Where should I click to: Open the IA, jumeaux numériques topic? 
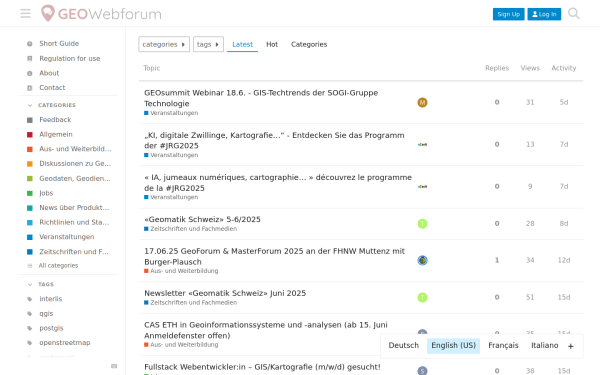tap(278, 183)
